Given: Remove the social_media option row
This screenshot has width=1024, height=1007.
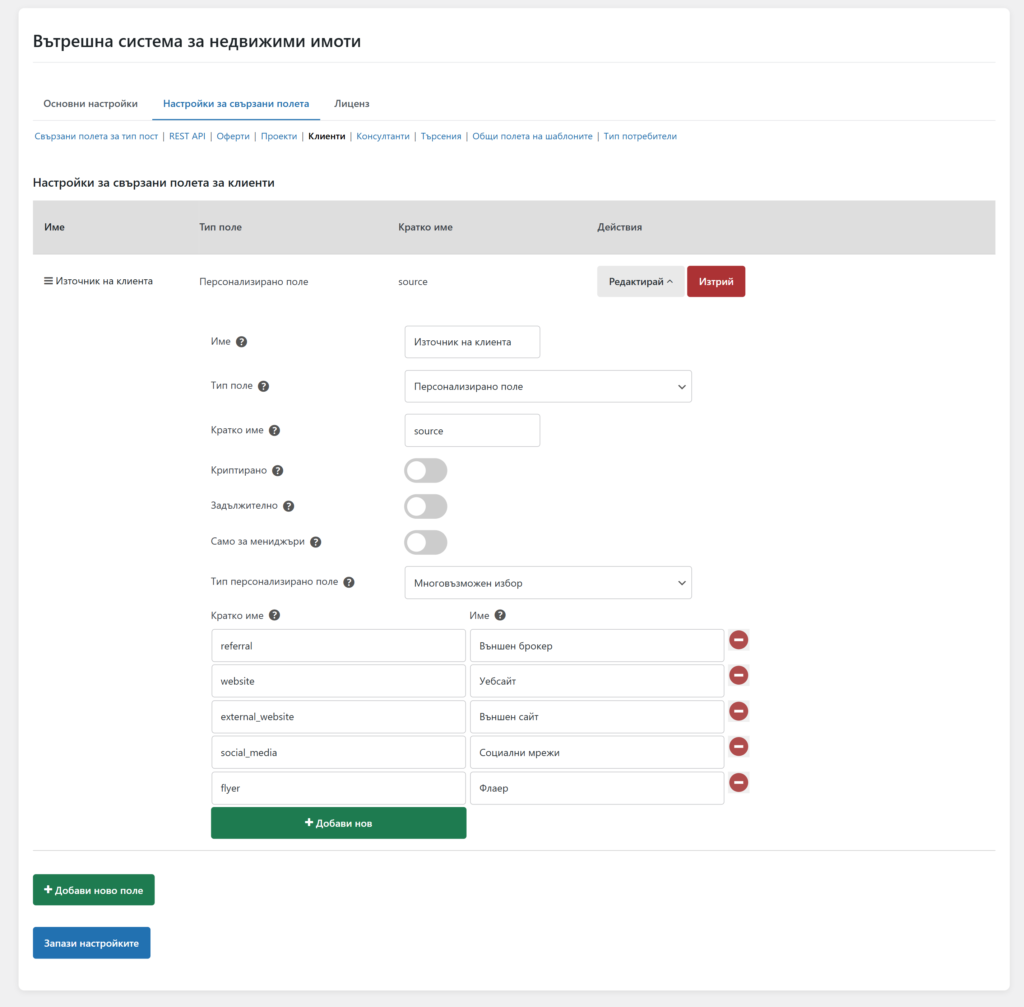Looking at the screenshot, I should pos(739,747).
